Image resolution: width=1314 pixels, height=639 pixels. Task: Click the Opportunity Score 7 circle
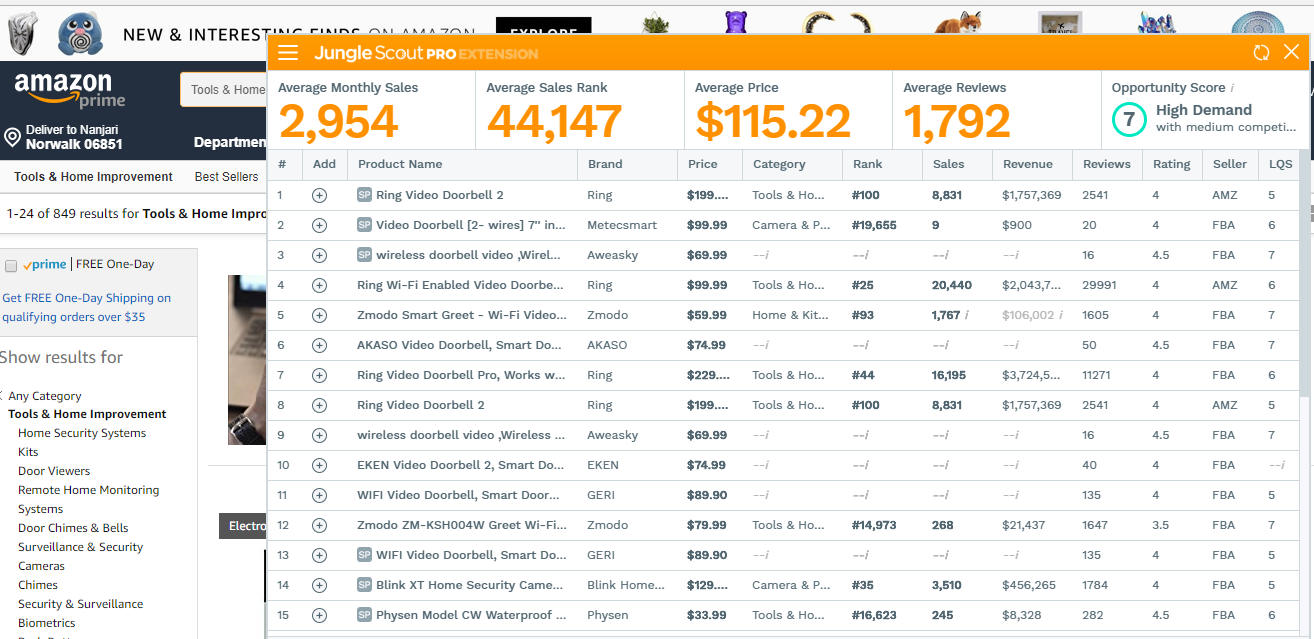coord(1129,120)
